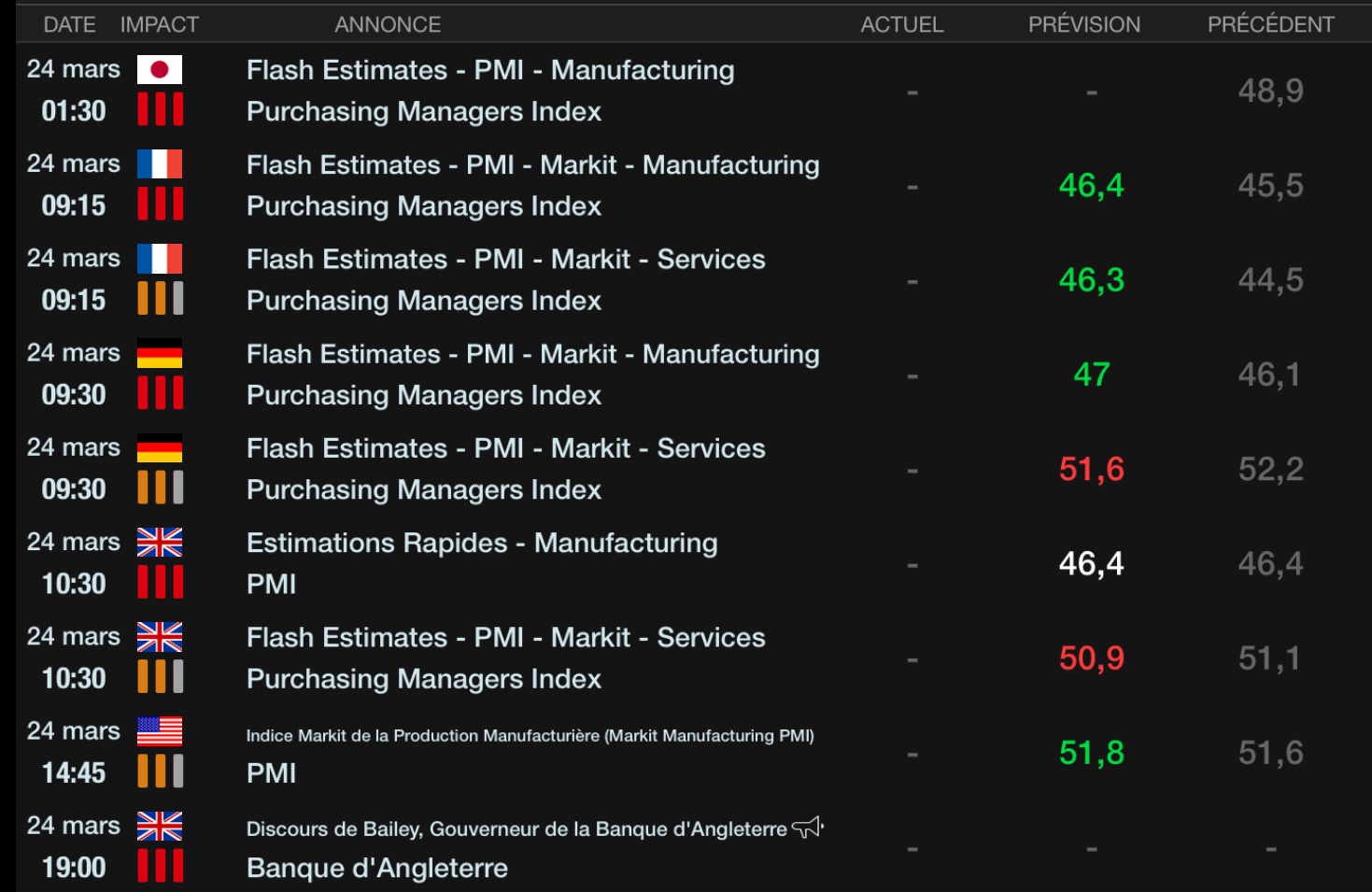Click green forecast value 47 for Germany
The height and width of the screenshot is (892, 1372).
1092,375
